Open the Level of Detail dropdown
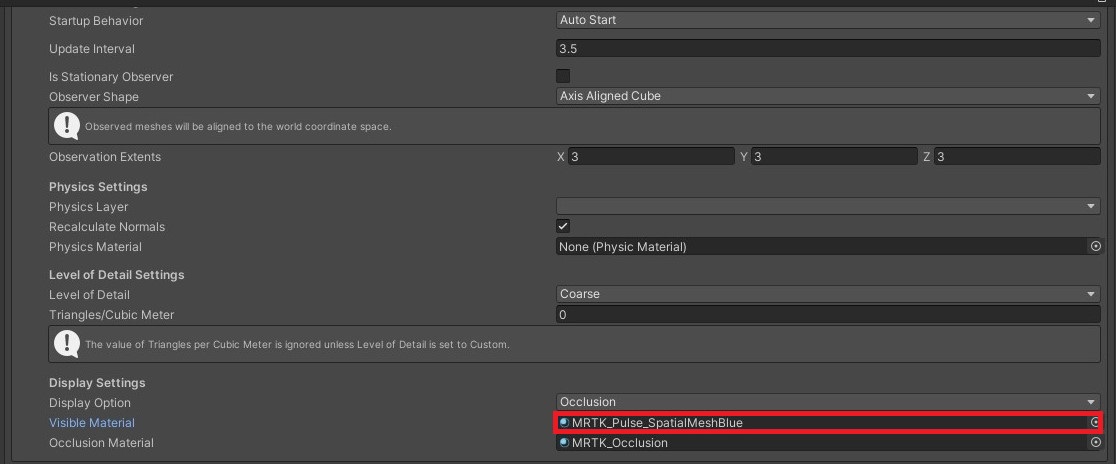 pos(828,294)
